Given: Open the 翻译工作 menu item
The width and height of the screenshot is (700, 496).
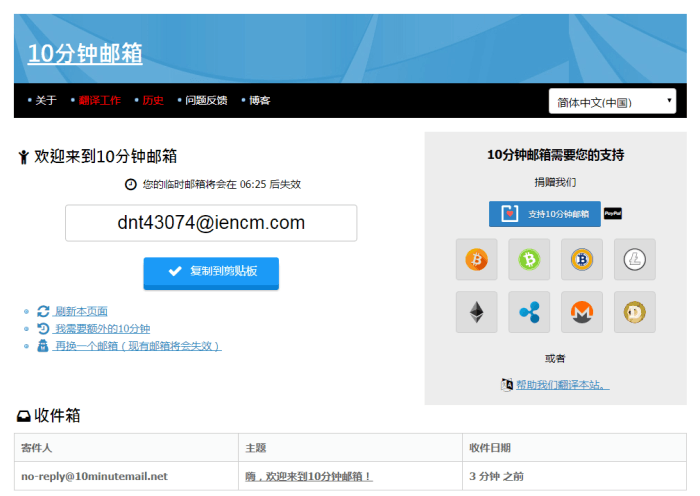Looking at the screenshot, I should point(100,100).
